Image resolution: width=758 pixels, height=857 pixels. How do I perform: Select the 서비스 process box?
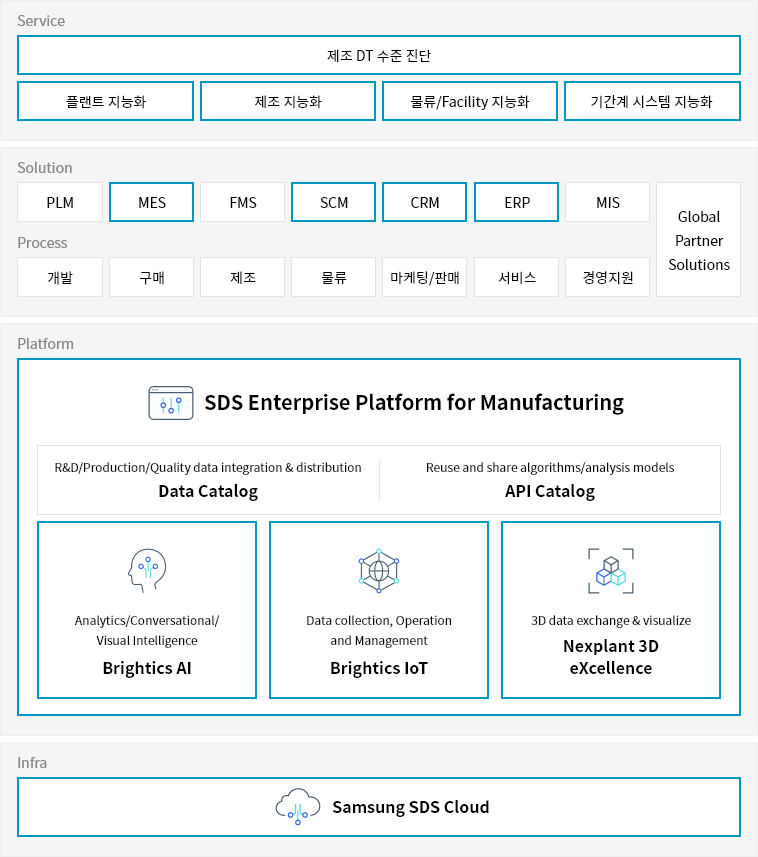516,277
